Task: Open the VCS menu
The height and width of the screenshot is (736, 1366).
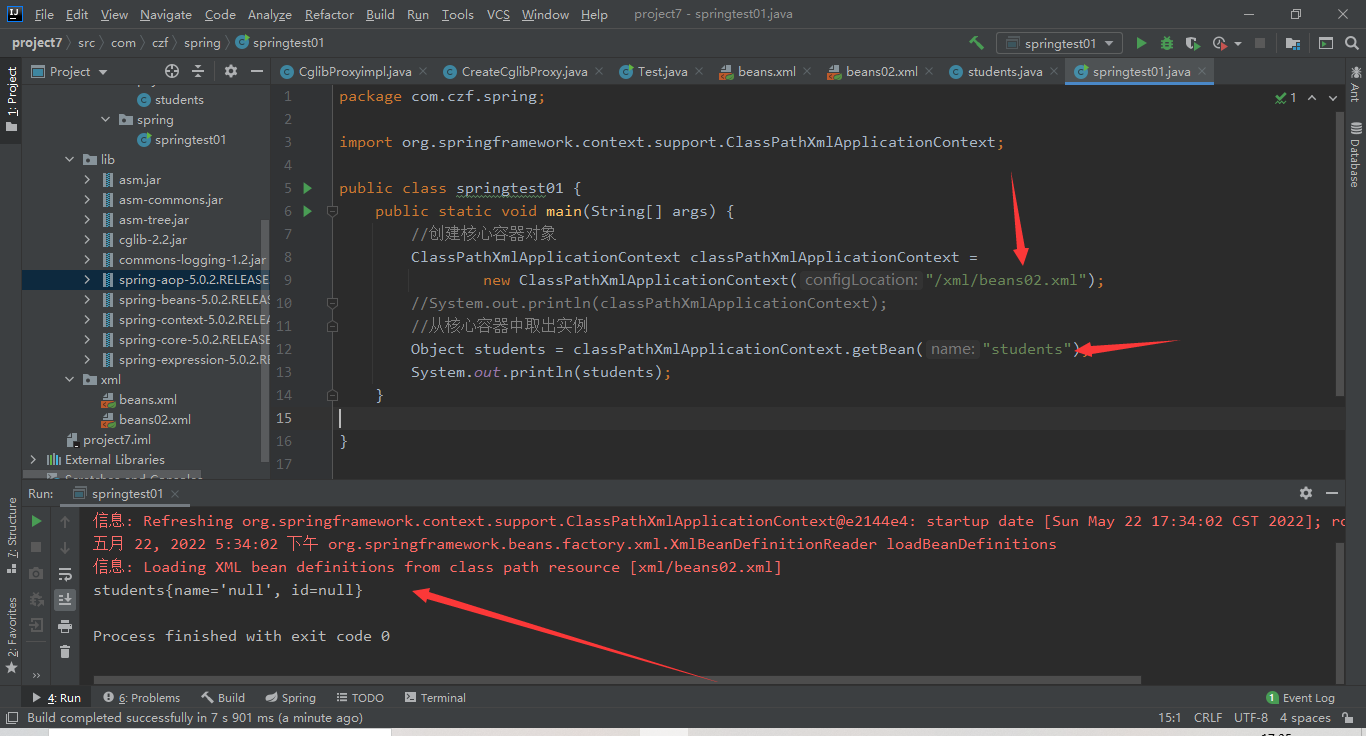Action: pyautogui.click(x=498, y=14)
